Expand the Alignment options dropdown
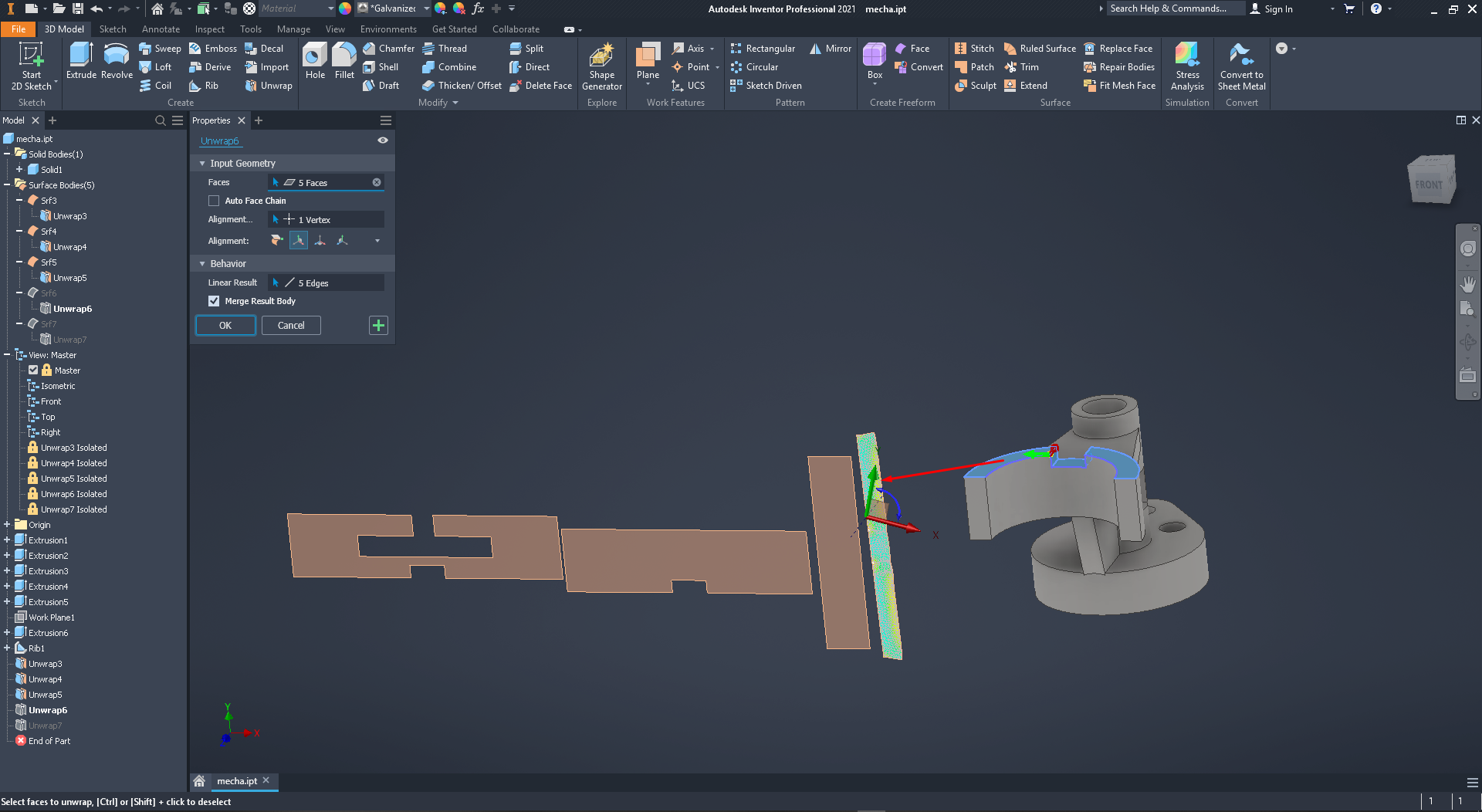This screenshot has width=1482, height=812. tap(377, 240)
